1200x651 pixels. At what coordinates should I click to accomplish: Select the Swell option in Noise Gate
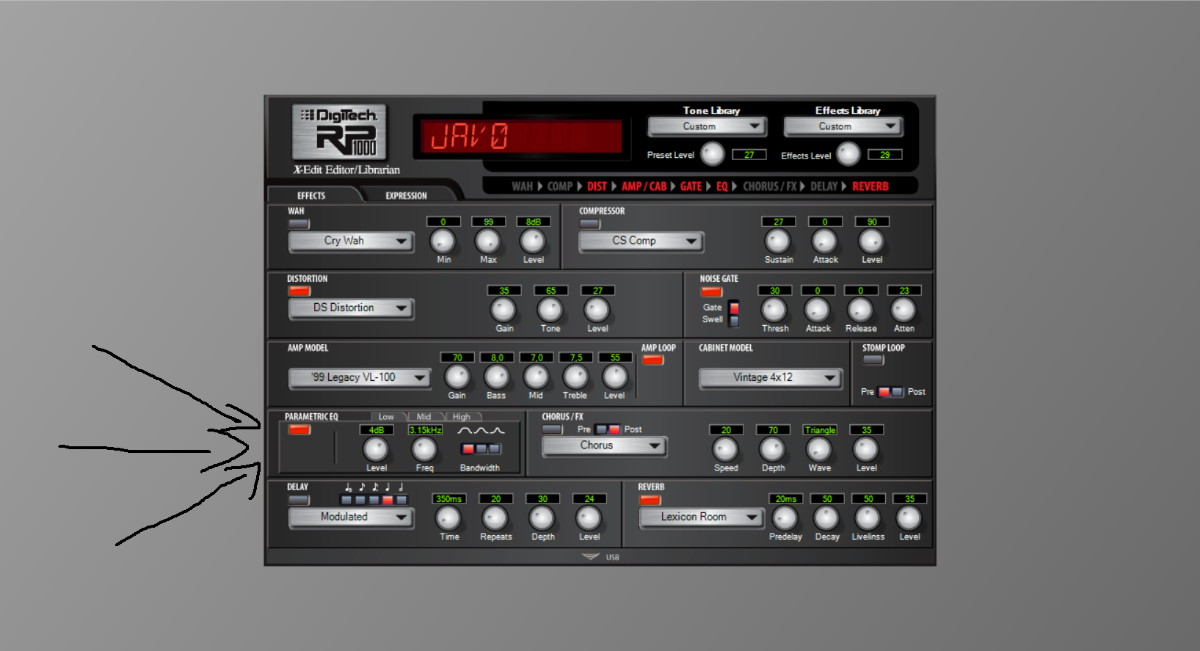pos(735,320)
